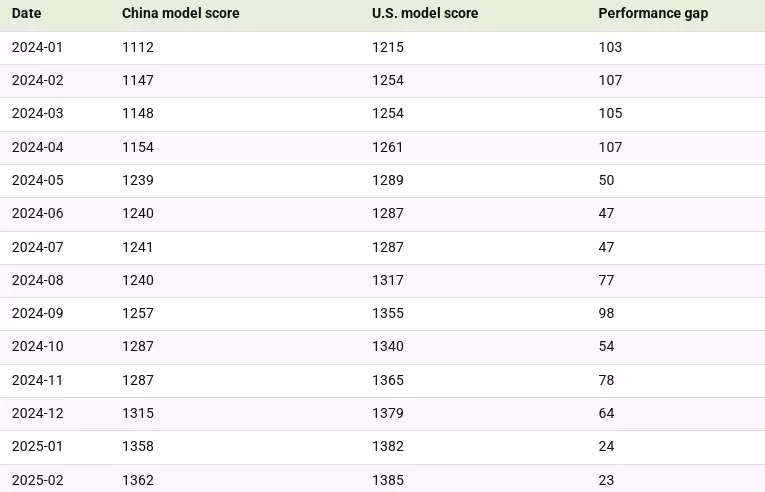Screen dimensions: 765x492
Task: Select the U.S. score value 1317
Action: pyautogui.click(x=388, y=280)
